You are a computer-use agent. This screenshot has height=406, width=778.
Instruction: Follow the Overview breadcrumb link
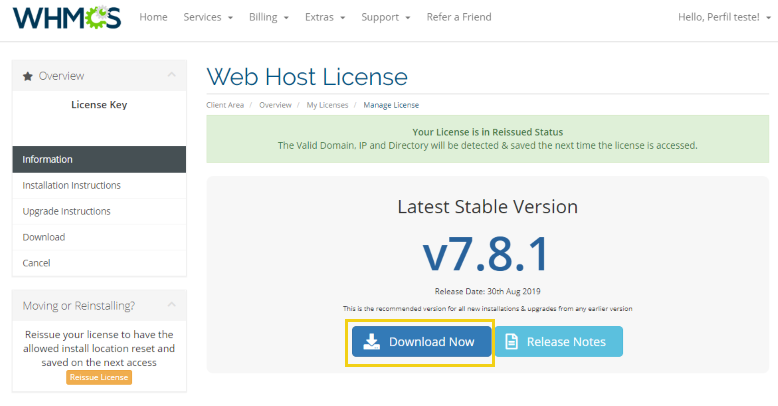click(275, 105)
